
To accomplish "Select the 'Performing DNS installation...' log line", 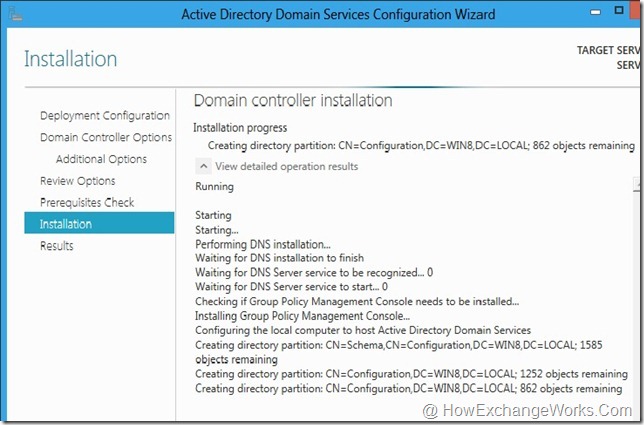I will pos(262,244).
